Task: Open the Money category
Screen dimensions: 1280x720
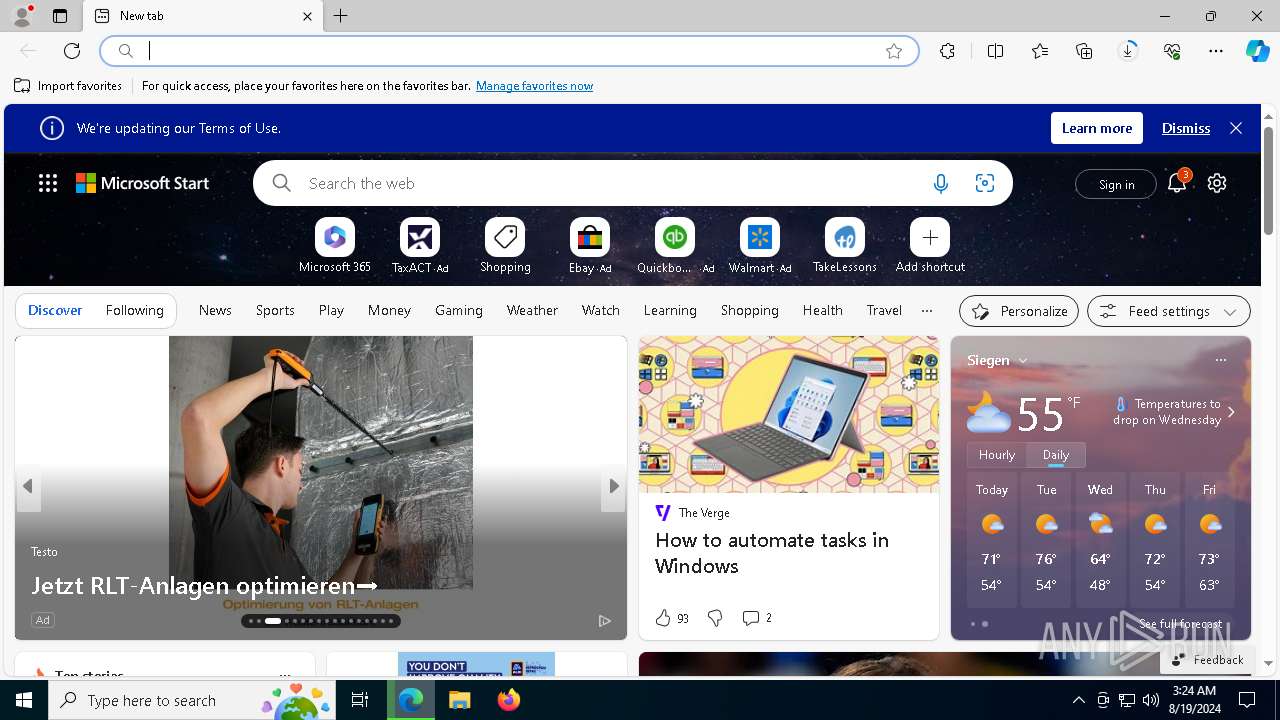Action: pyautogui.click(x=389, y=310)
